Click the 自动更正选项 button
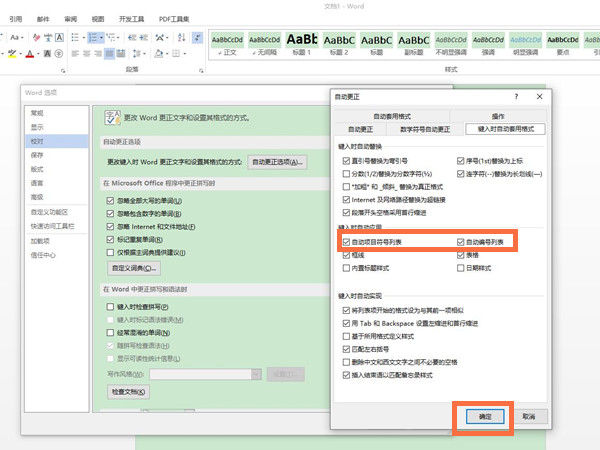 276,162
